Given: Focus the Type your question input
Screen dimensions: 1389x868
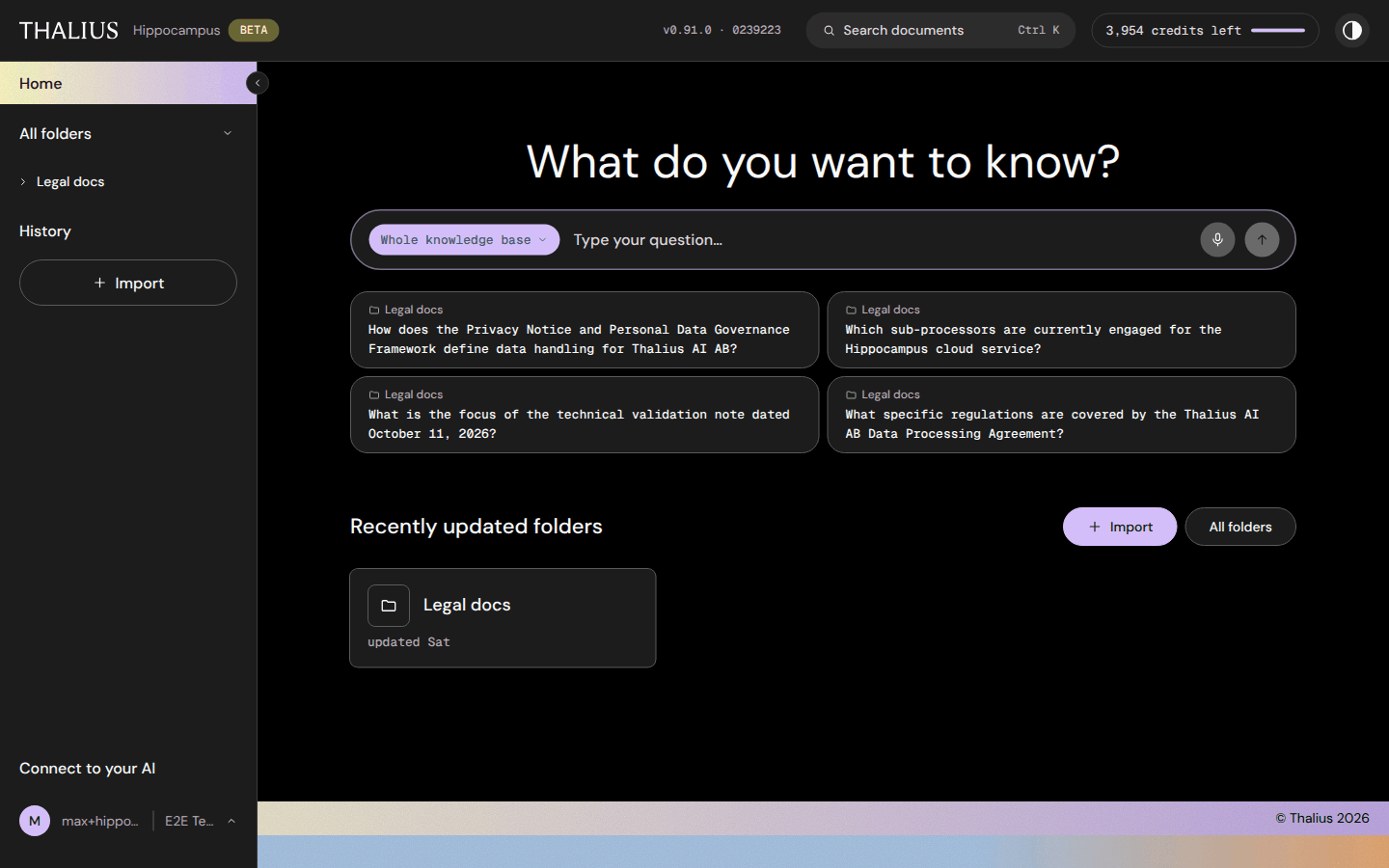Looking at the screenshot, I should (878, 240).
